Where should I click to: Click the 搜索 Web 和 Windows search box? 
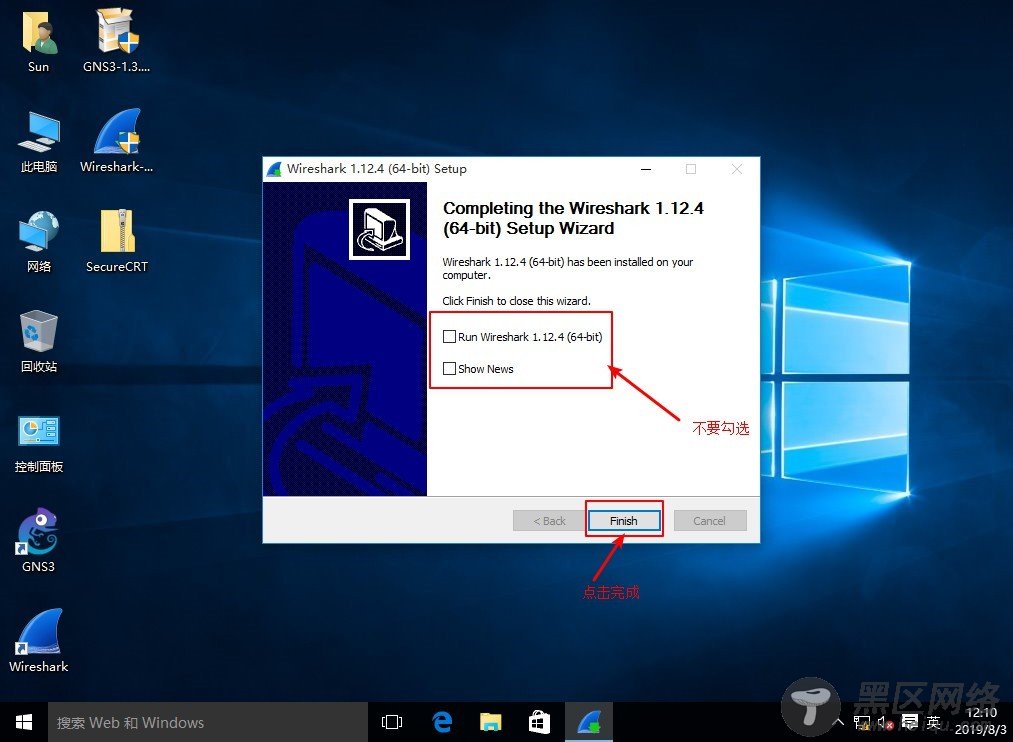pos(208,722)
